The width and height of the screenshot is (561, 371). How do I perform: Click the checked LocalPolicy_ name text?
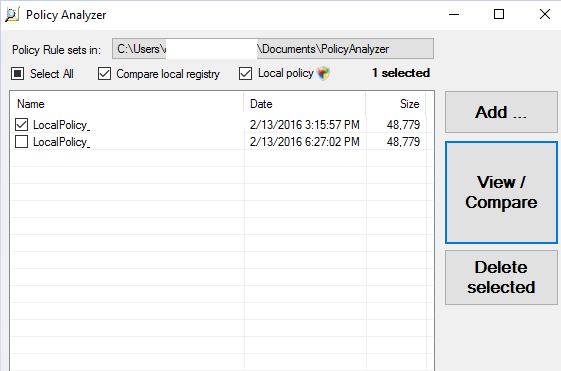click(62, 125)
